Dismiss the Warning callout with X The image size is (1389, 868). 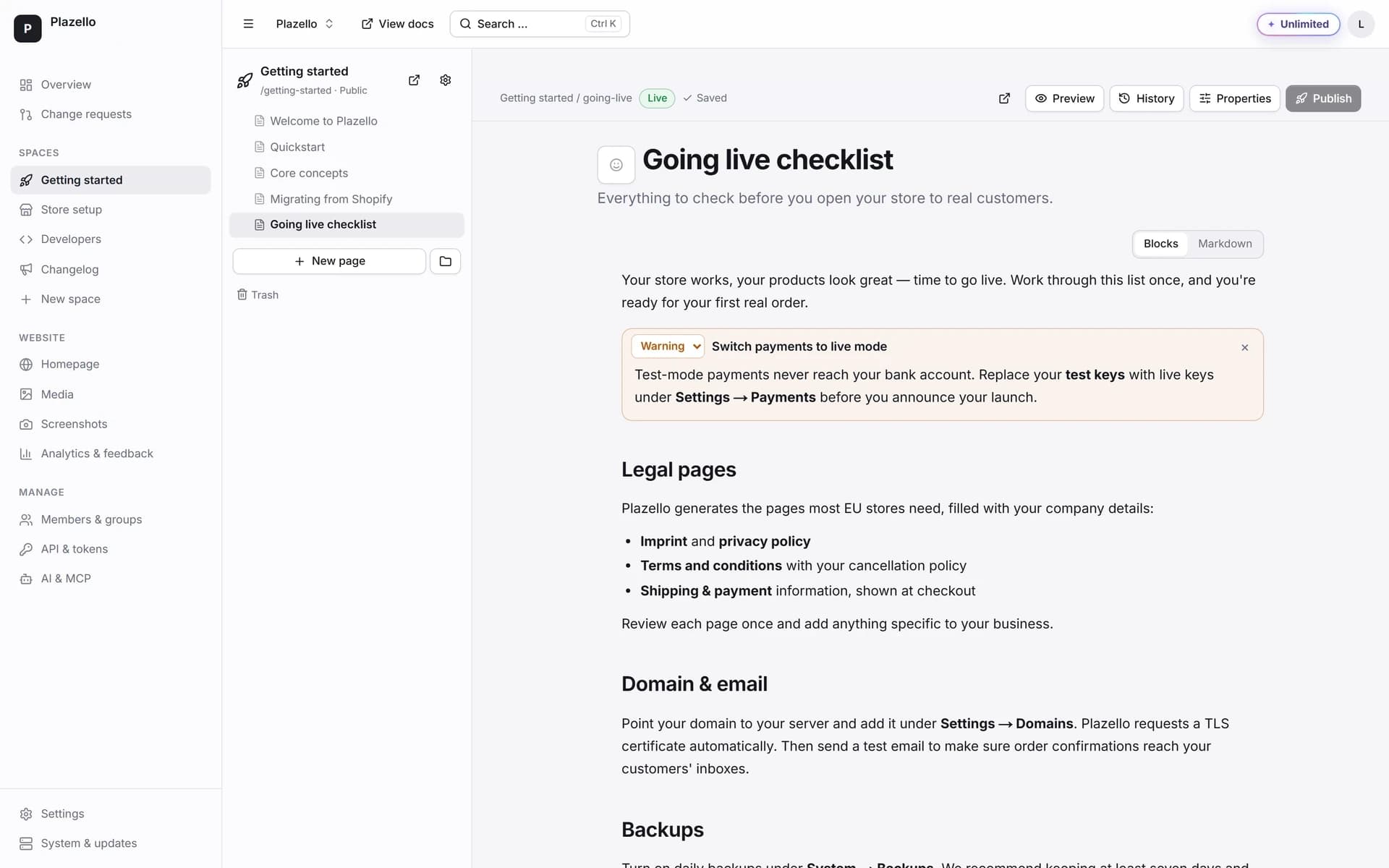click(1245, 348)
